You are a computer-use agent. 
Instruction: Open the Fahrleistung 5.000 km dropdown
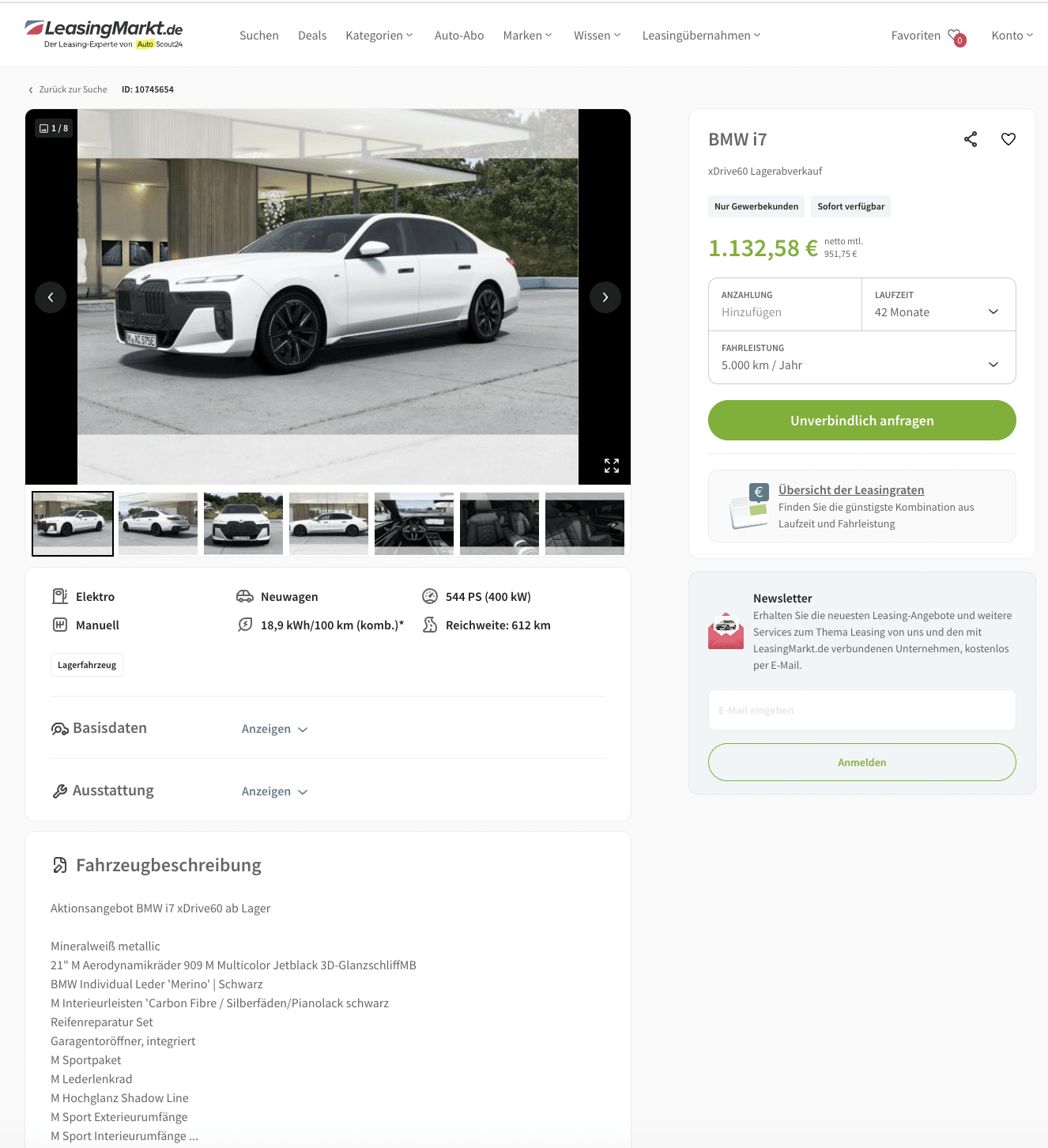pyautogui.click(x=862, y=357)
